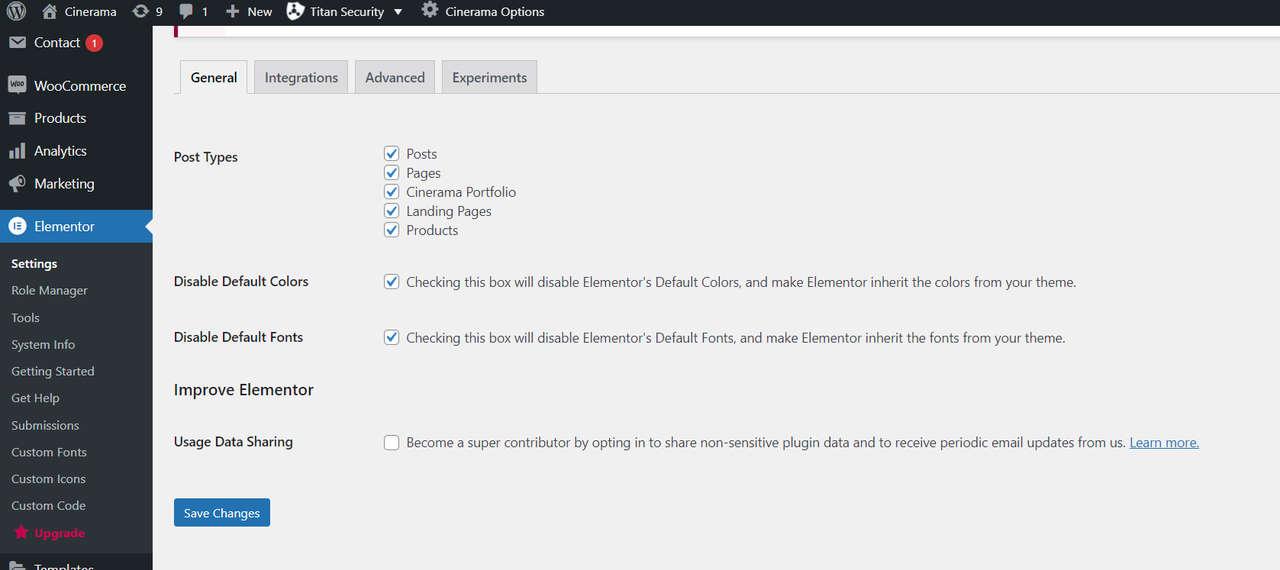Click the Contact envelope icon
Image resolution: width=1280 pixels, height=570 pixels.
point(17,43)
